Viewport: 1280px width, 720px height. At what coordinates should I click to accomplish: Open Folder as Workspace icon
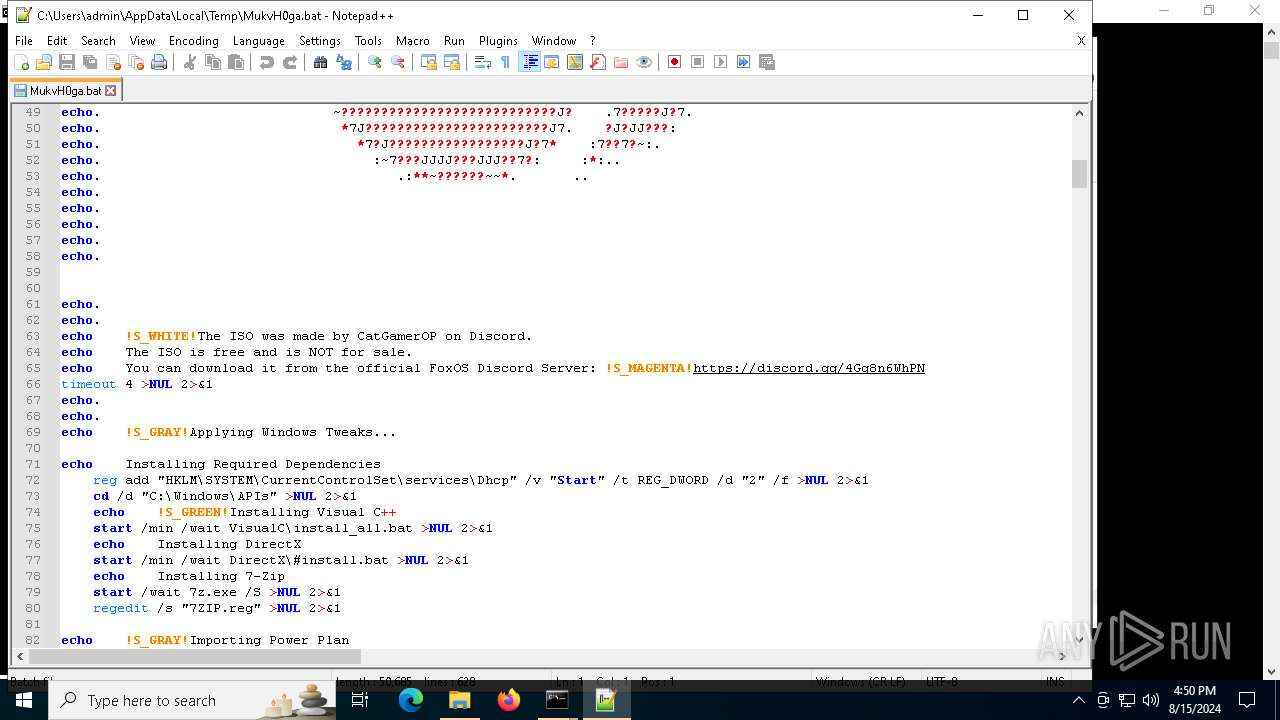point(621,62)
